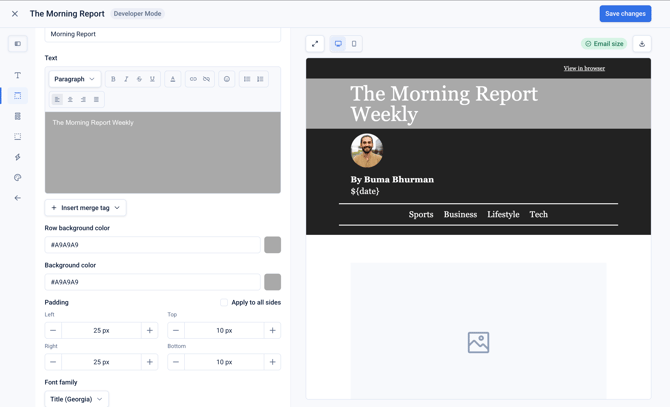670x407 pixels.
Task: Toggle the sidebar panel collapse icon
Action: [x=18, y=44]
